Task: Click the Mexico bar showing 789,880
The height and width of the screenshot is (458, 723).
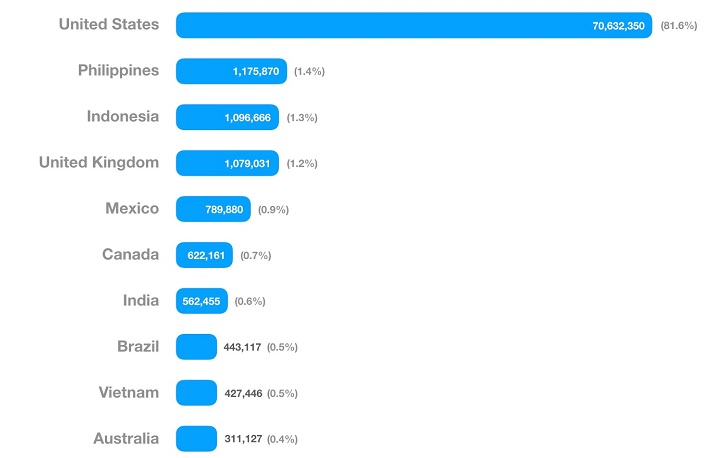Action: click(x=213, y=209)
